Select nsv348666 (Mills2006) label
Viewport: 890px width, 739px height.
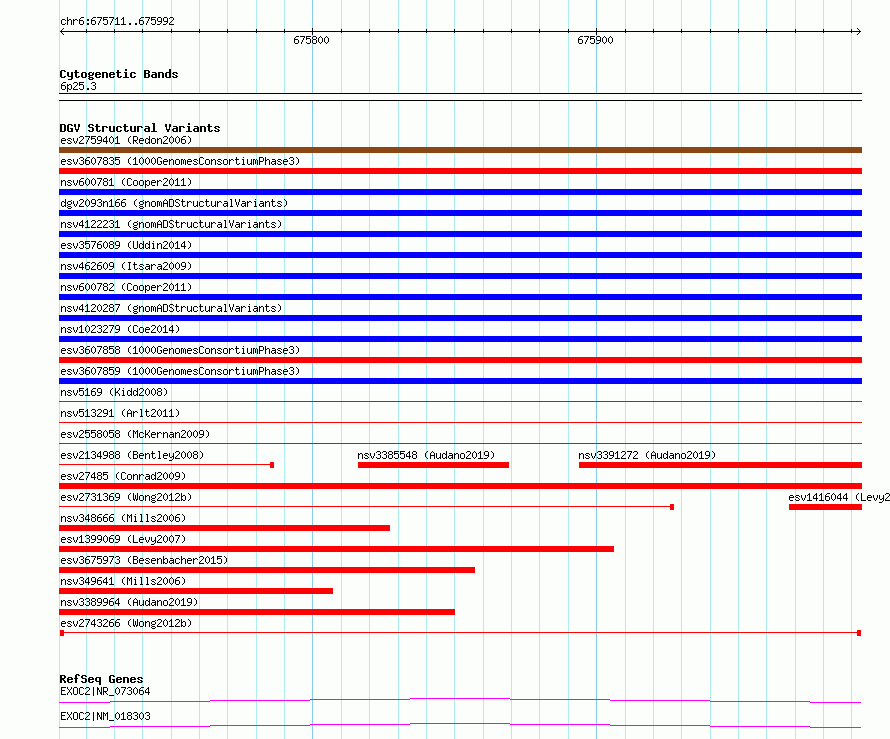pyautogui.click(x=123, y=518)
